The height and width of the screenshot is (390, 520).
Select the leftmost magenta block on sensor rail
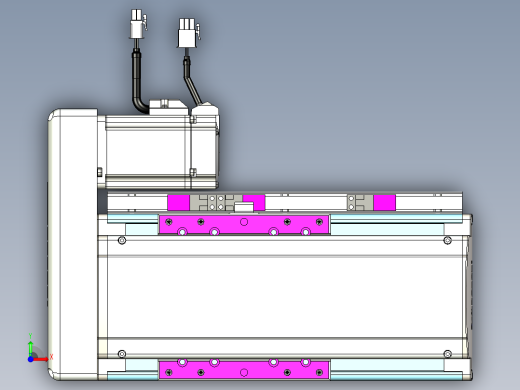[178, 203]
